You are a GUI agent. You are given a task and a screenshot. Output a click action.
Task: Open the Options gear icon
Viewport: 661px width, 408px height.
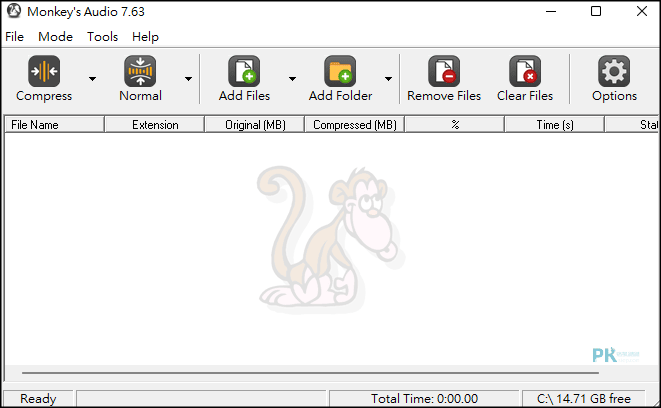click(x=614, y=71)
